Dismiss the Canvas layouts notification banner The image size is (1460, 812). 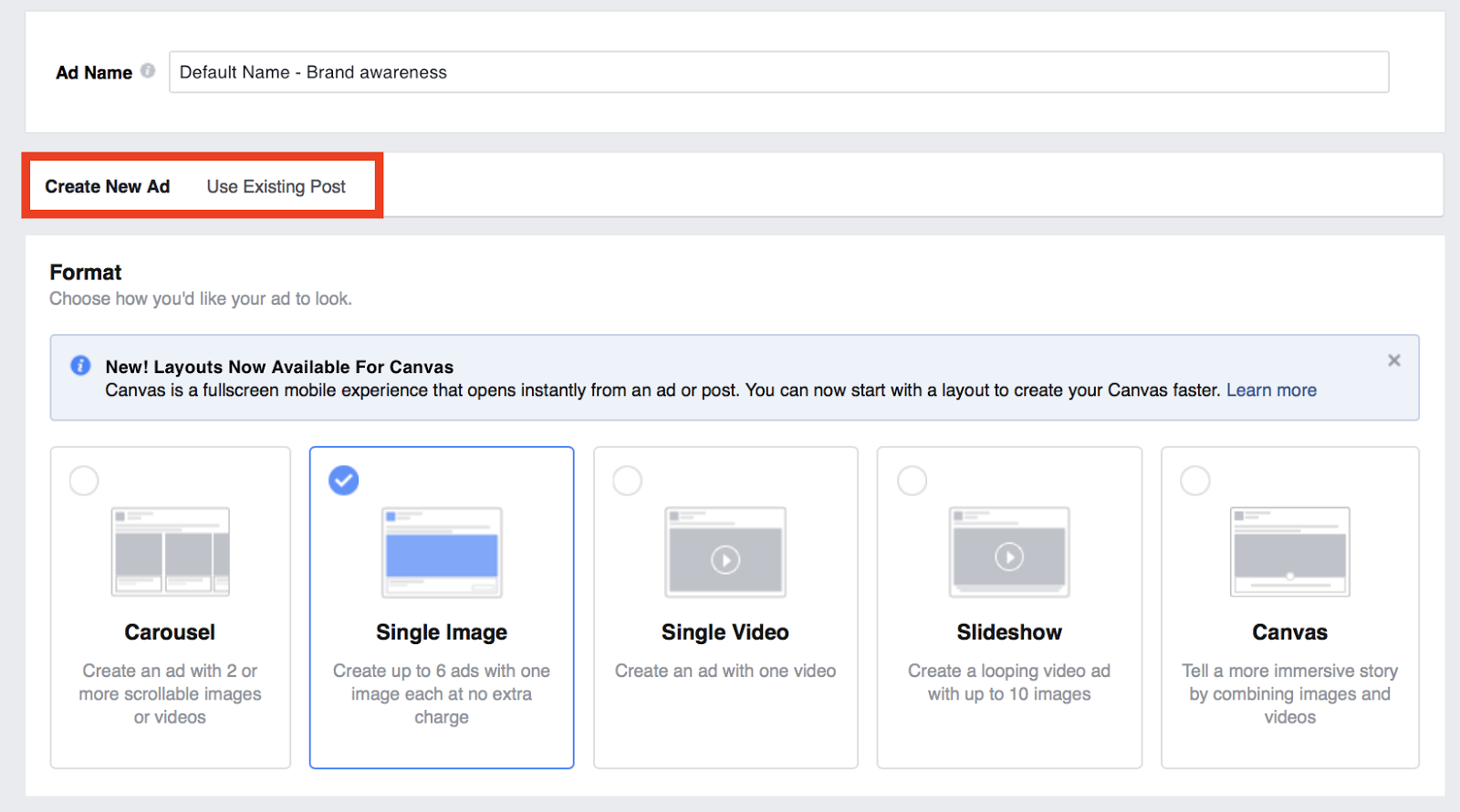(1393, 360)
